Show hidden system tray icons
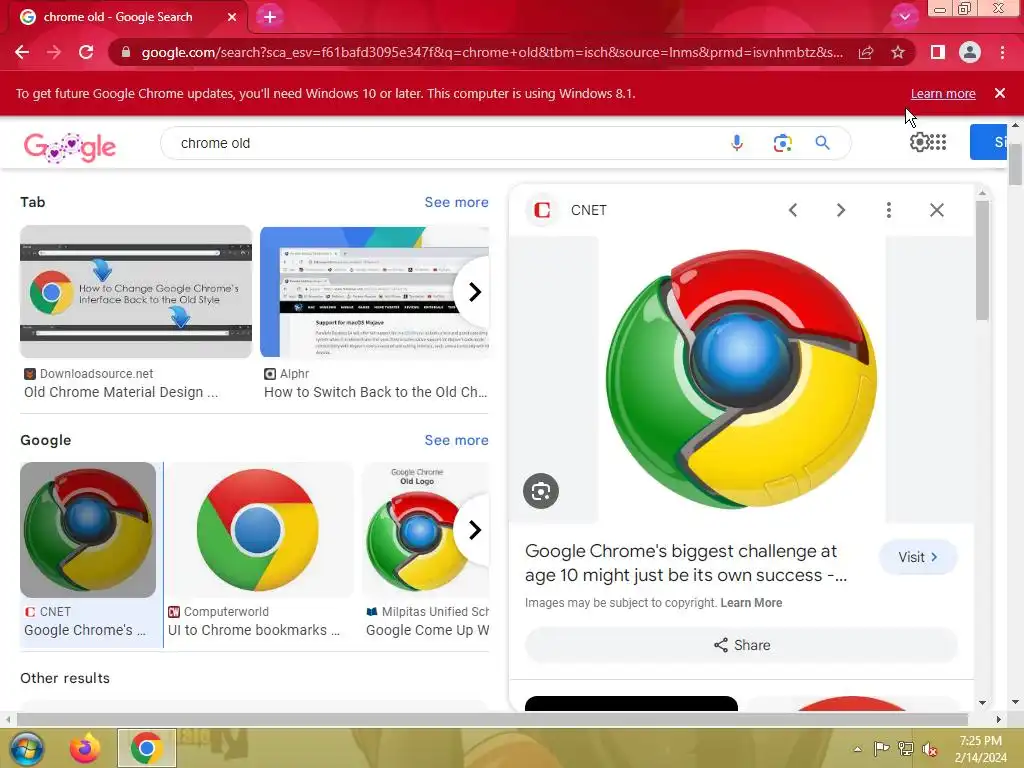 pyautogui.click(x=857, y=749)
